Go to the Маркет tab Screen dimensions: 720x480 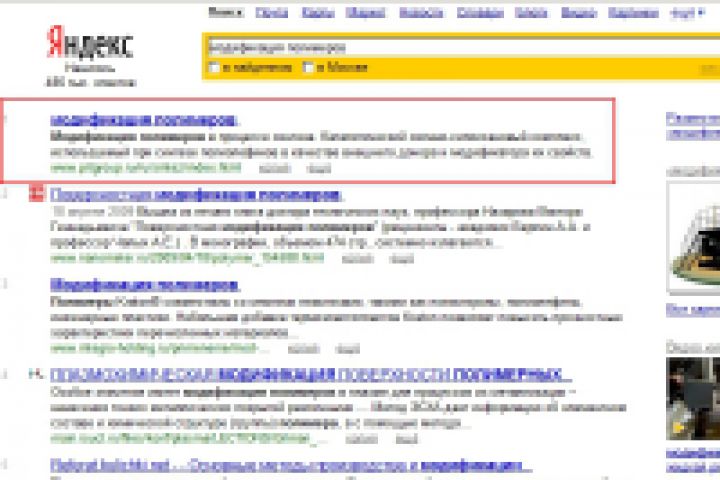(x=366, y=13)
